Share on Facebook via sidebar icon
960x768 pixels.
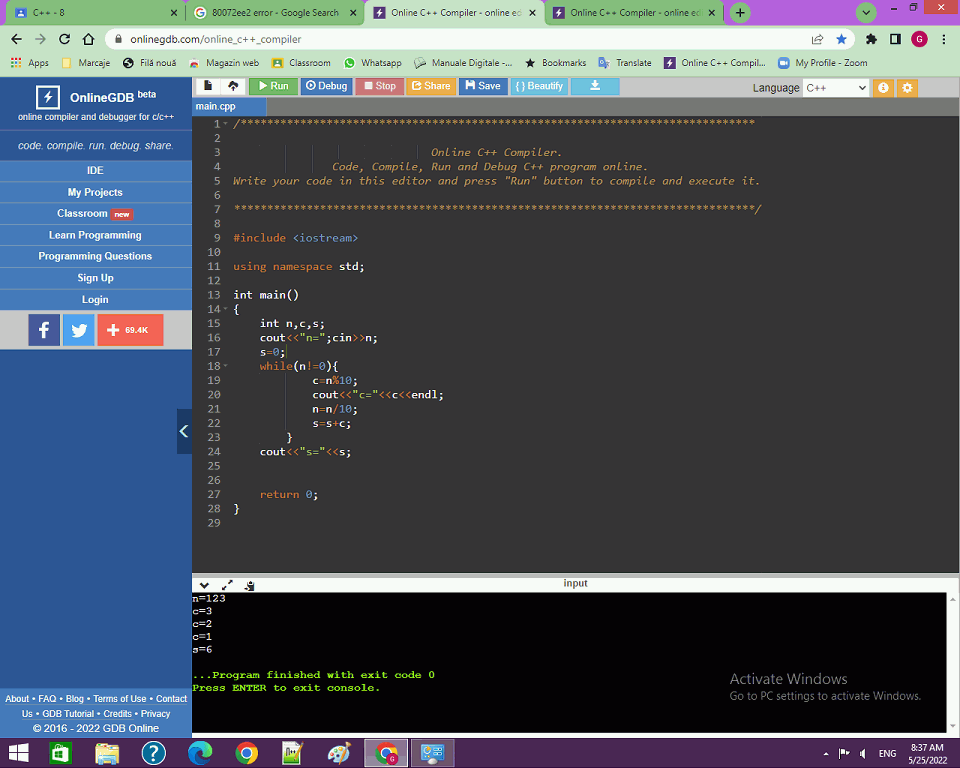44,330
